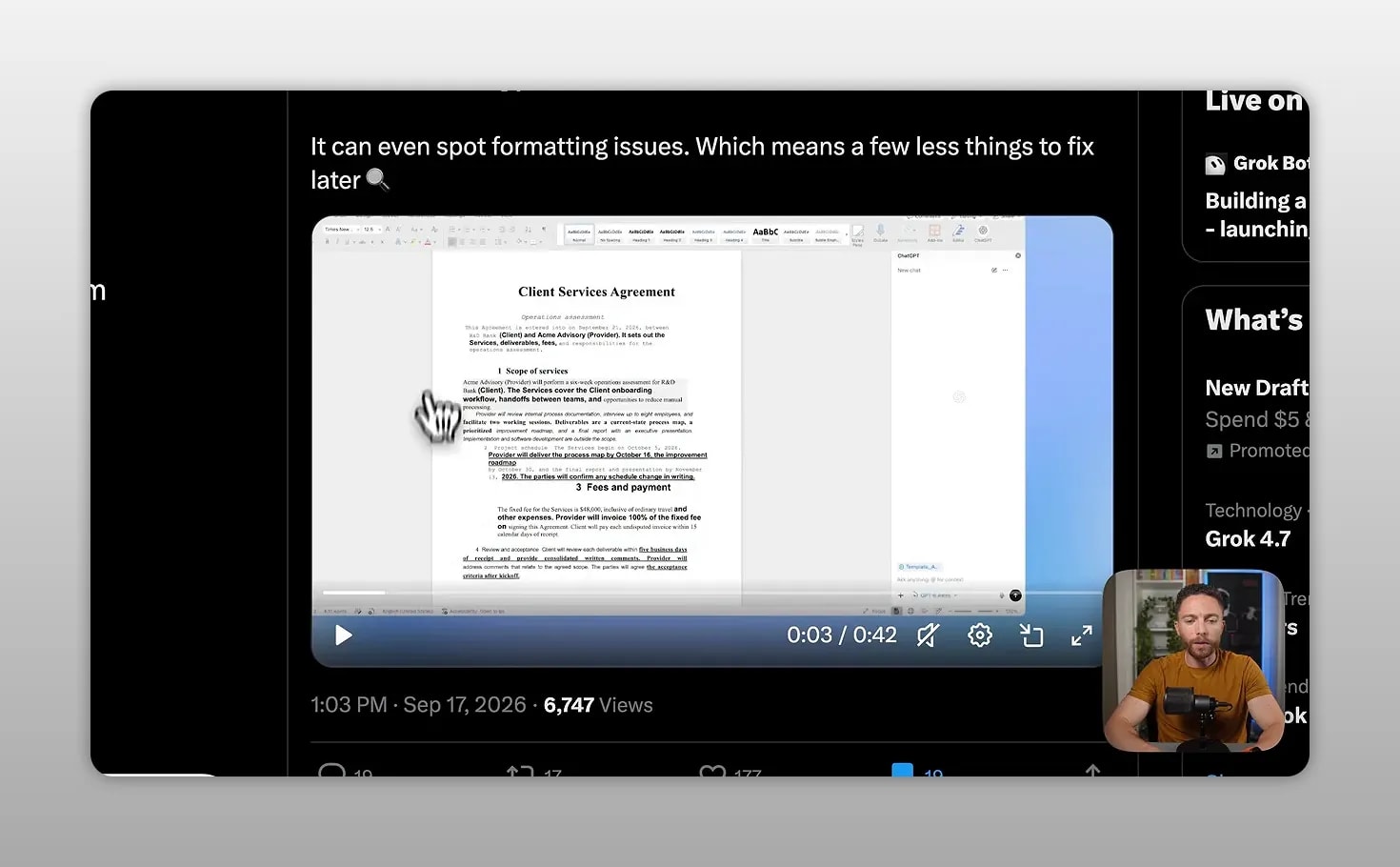1400x867 pixels.
Task: Click the 0:03 / 0:42 time readout
Action: click(x=842, y=635)
